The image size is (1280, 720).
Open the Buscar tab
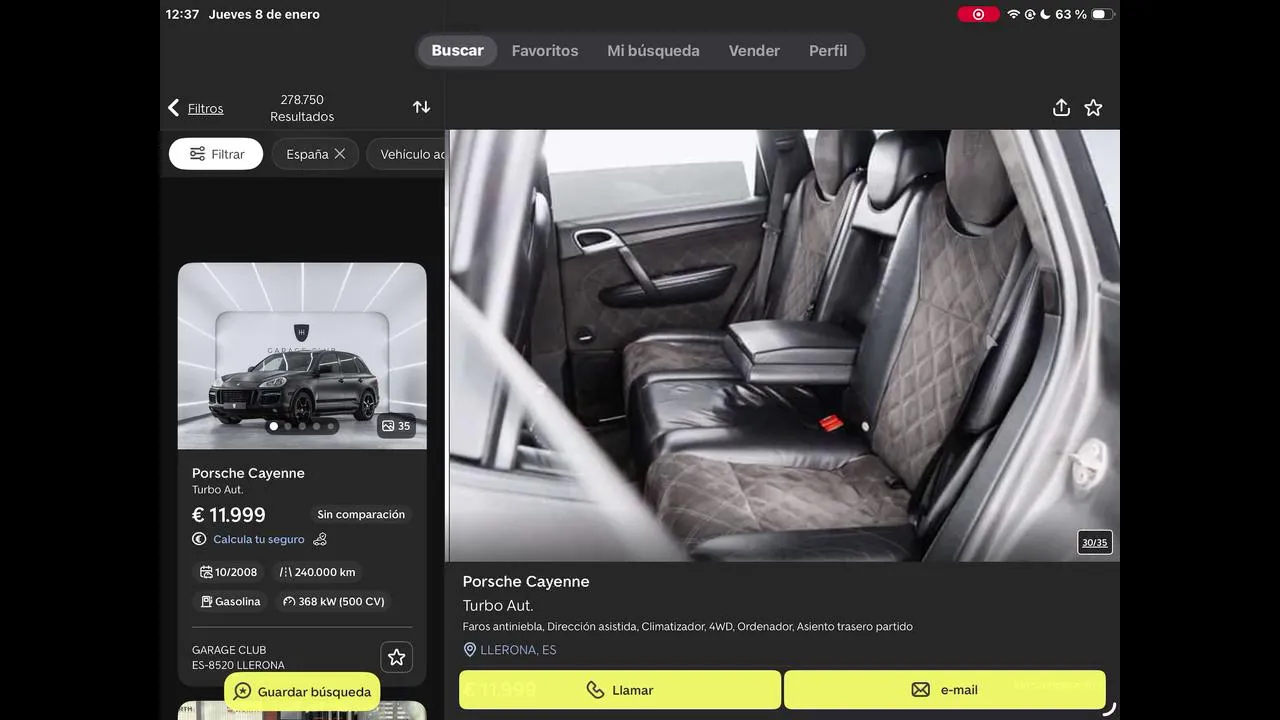click(x=457, y=51)
